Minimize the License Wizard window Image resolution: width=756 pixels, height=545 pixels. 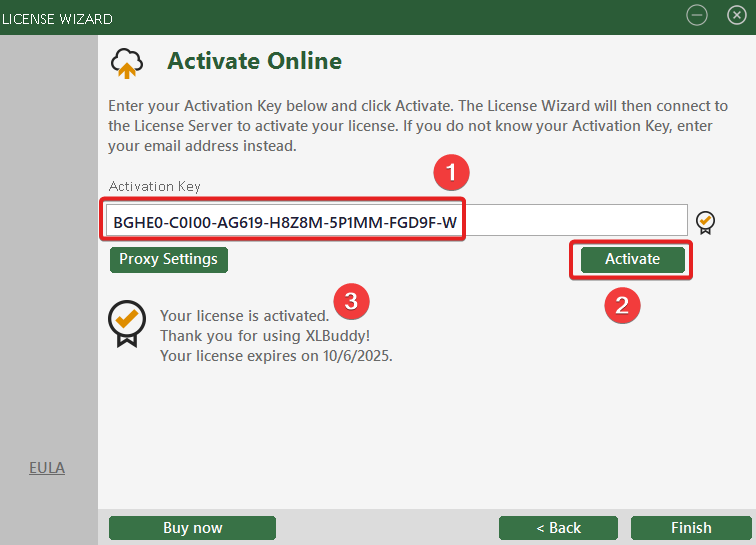click(x=697, y=15)
